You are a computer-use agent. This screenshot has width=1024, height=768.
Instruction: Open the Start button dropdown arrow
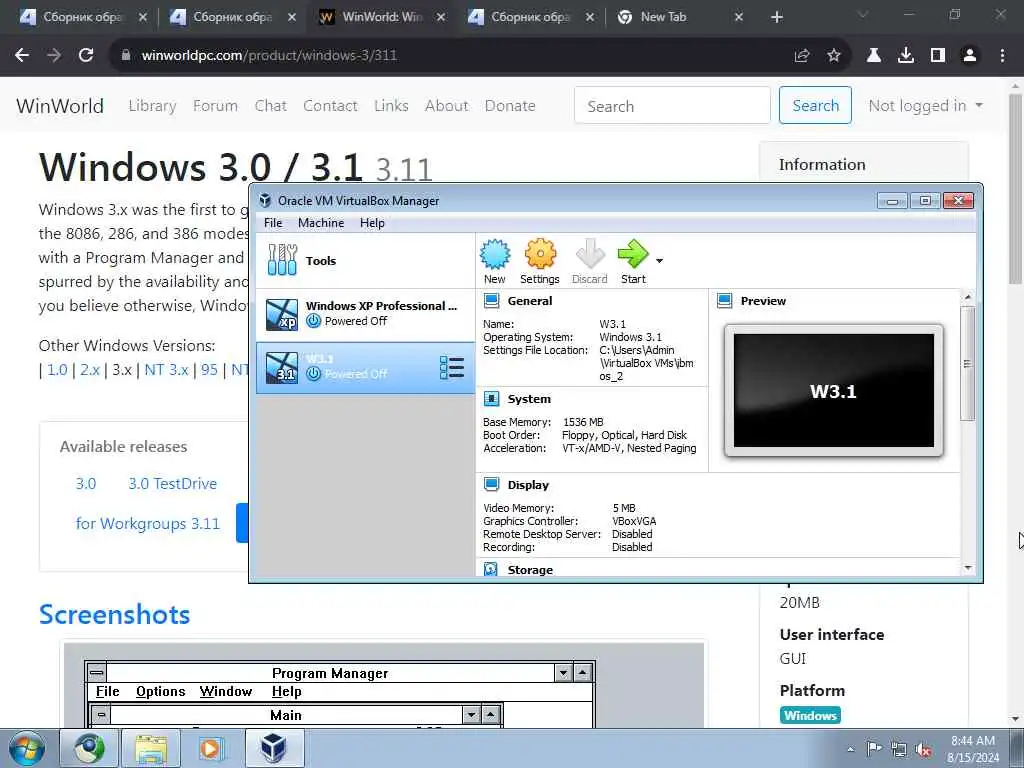click(660, 261)
